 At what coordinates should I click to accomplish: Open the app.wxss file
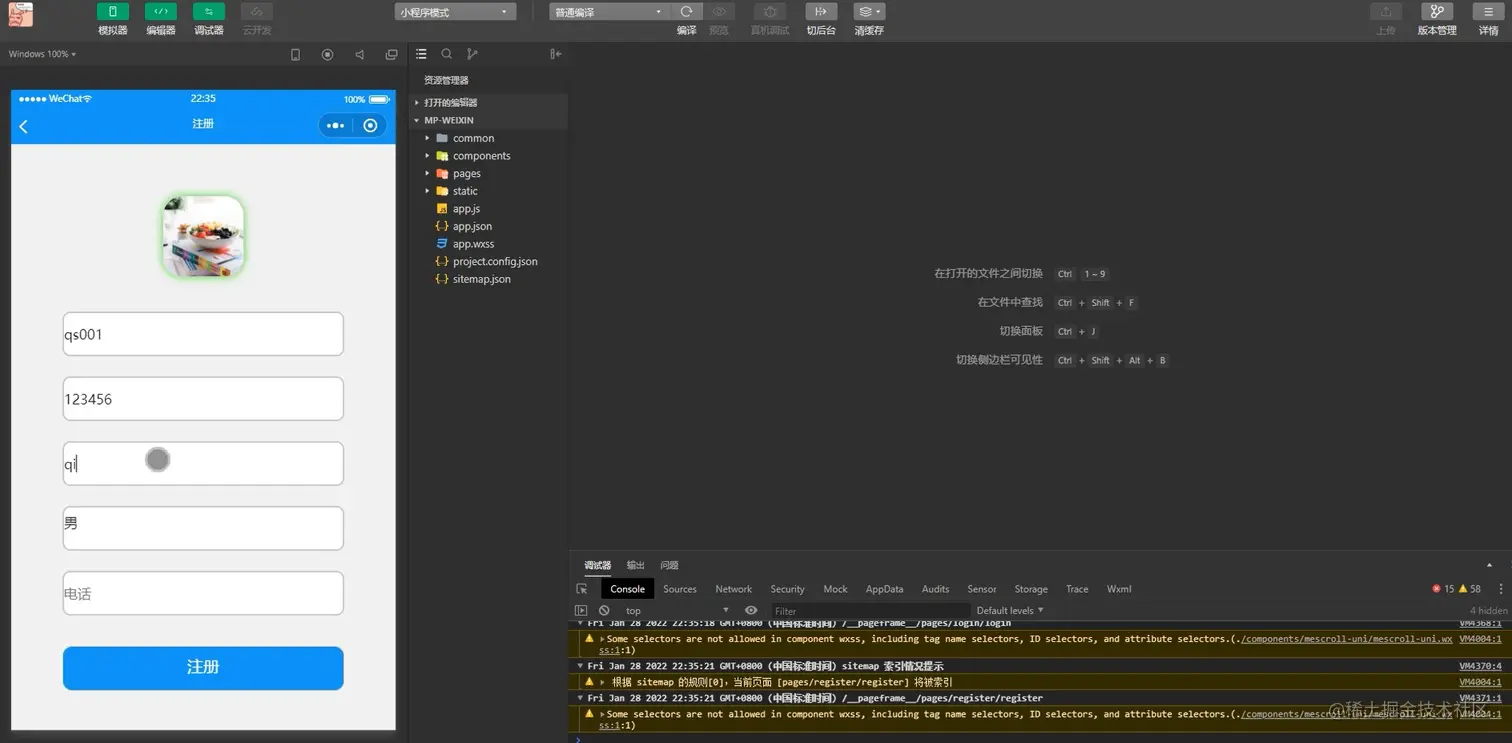click(x=488, y=244)
